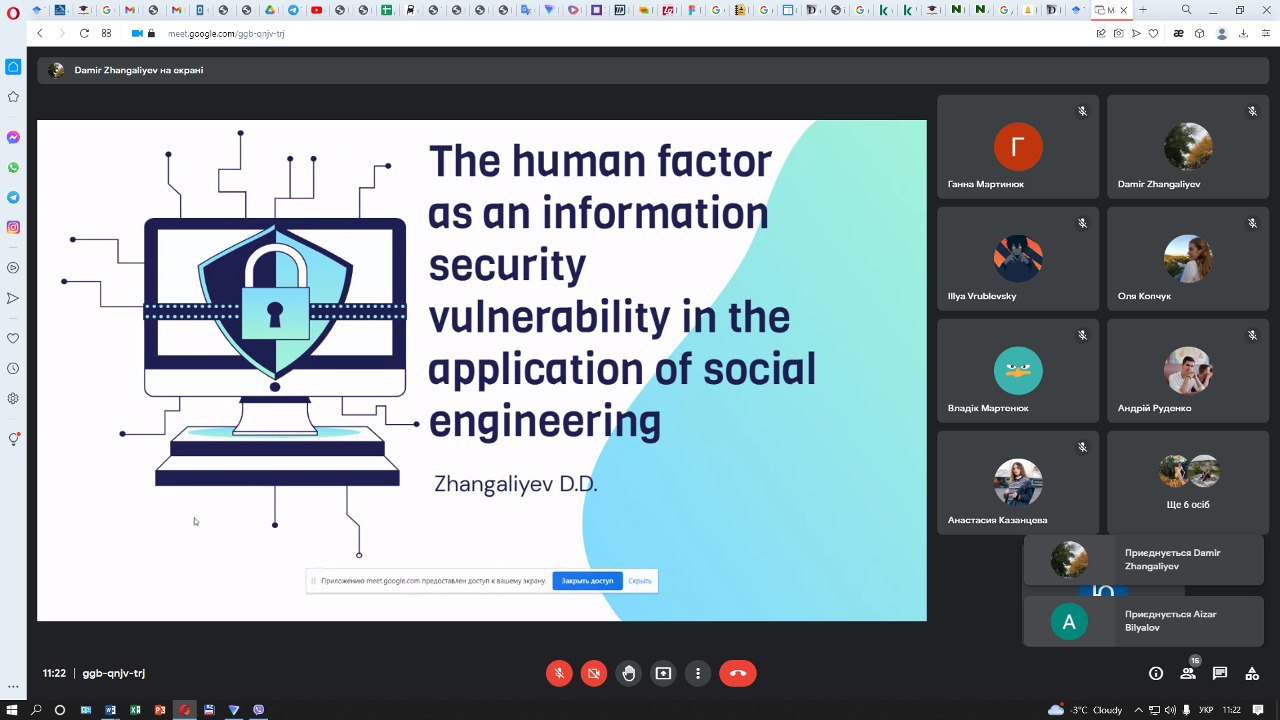This screenshot has width=1280, height=720.
Task: Open the chat messages panel
Action: (x=1220, y=673)
